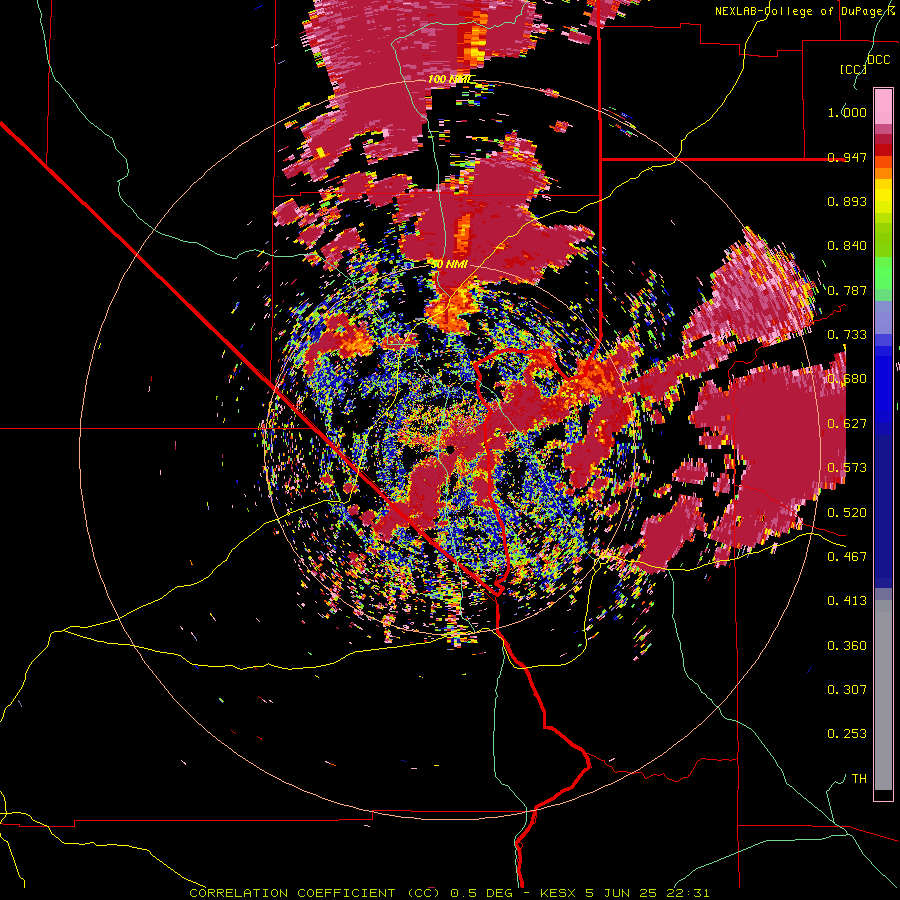Viewport: 900px width, 900px height.
Task: Click the NEXLAB-College of DuPage credit text
Action: coord(801,11)
